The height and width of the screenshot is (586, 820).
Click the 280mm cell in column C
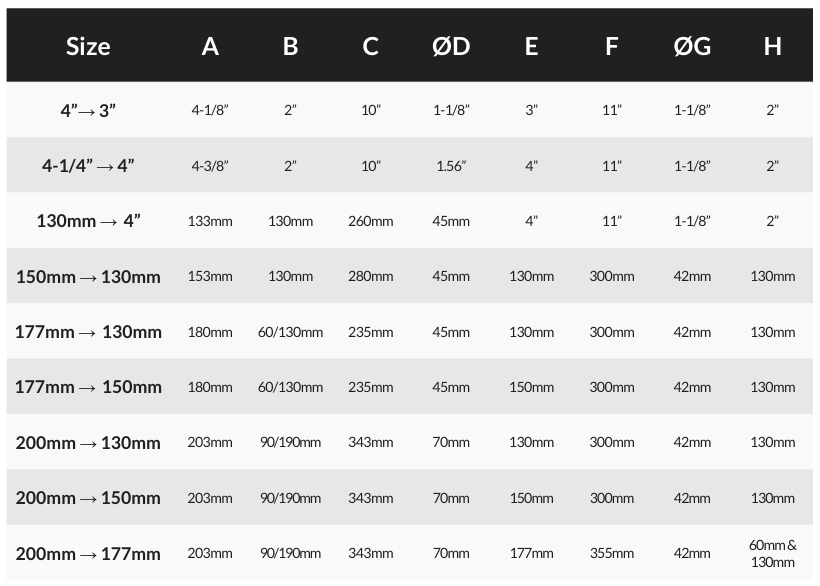370,276
